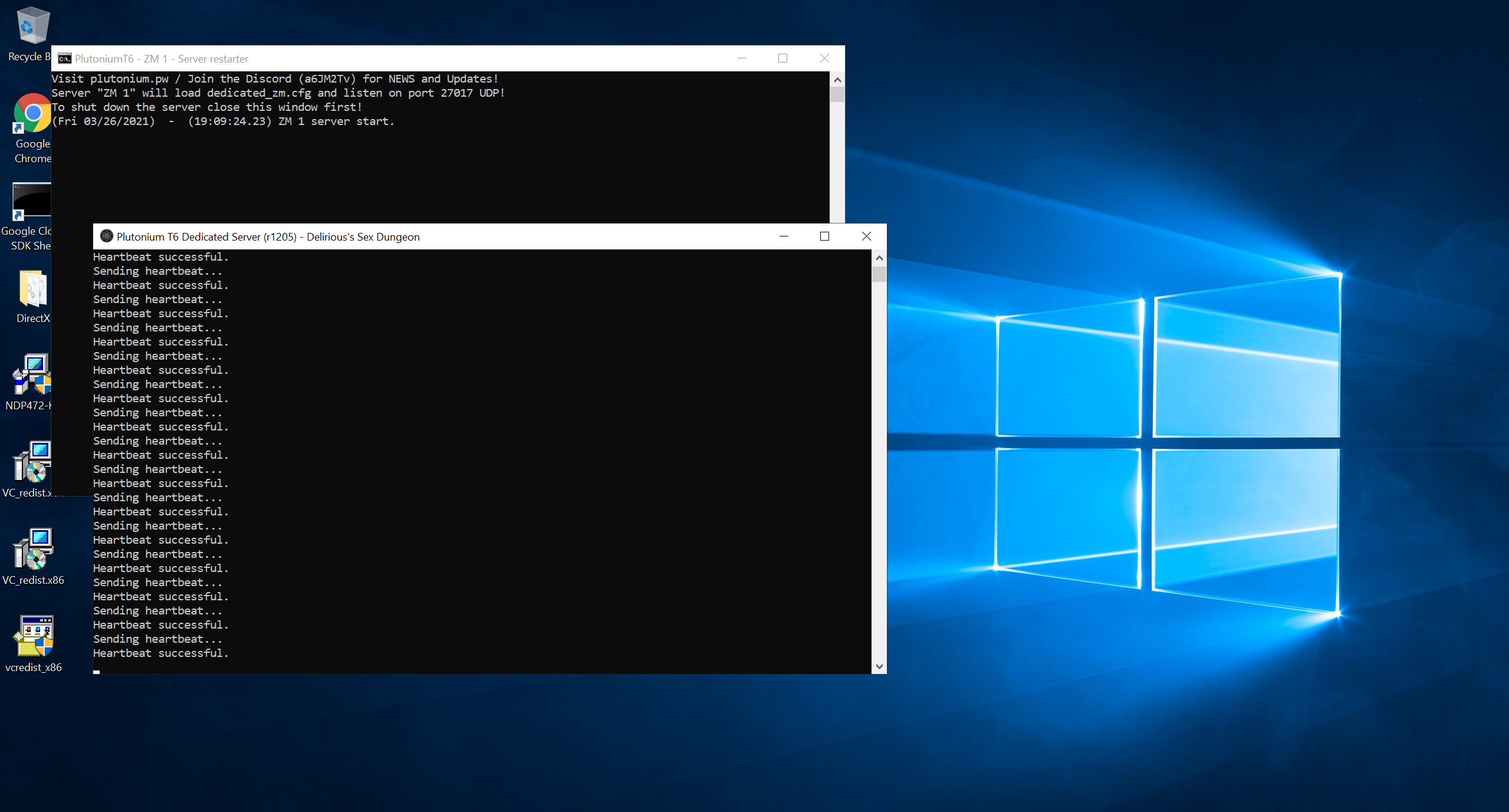The image size is (1509, 812).
Task: Click the cmd icon in the Server restarter title bar
Action: click(x=64, y=58)
